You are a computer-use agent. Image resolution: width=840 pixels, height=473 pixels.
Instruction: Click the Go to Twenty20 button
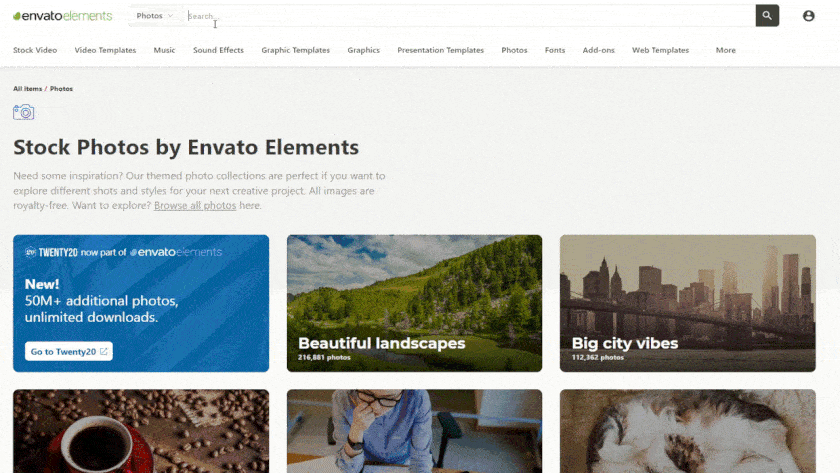[x=69, y=351]
